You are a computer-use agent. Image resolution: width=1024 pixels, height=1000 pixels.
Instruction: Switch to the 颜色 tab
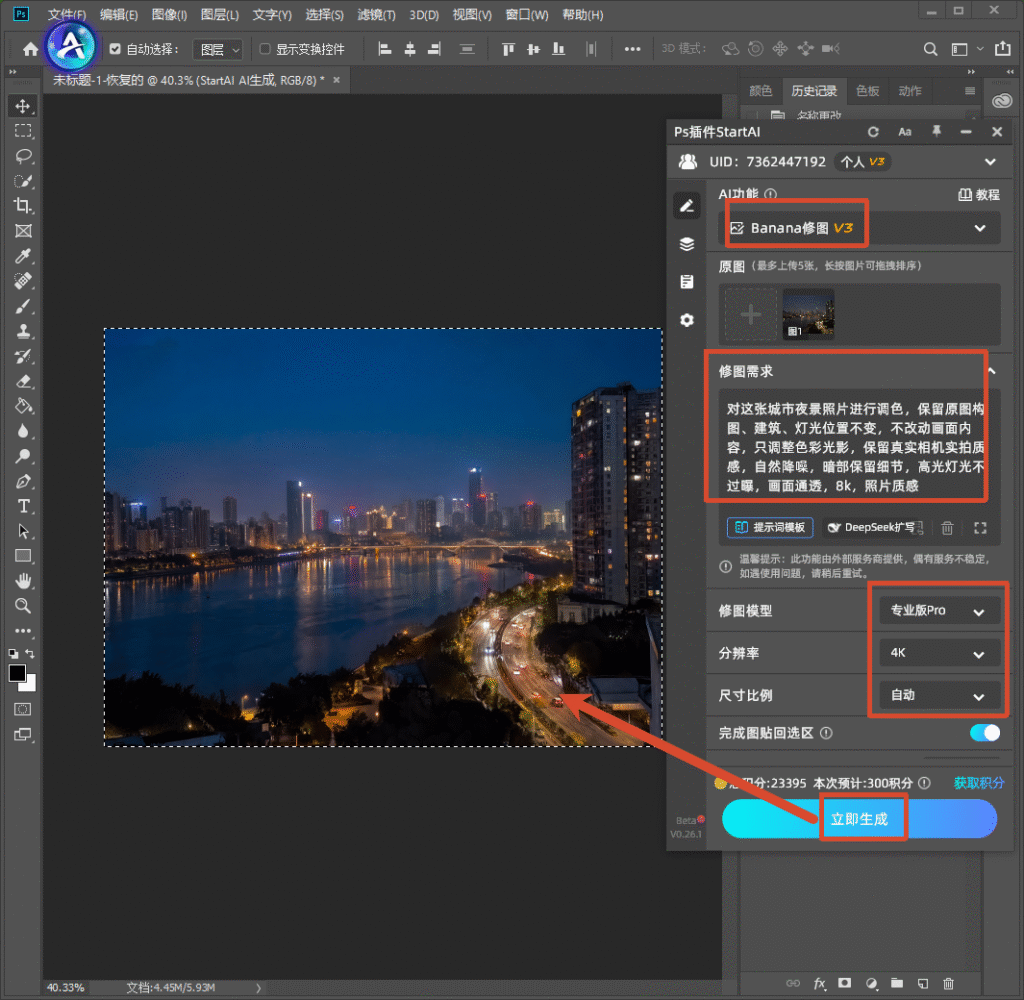point(760,91)
